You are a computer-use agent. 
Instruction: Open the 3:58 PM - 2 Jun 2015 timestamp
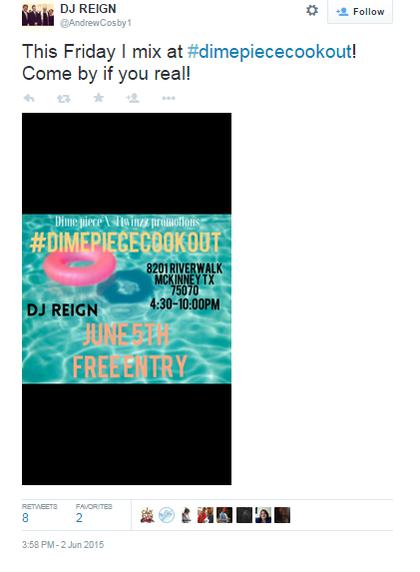click(x=63, y=545)
